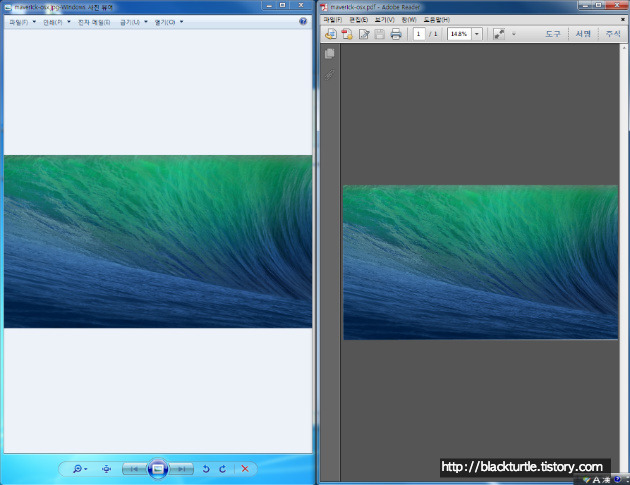Screen dimensions: 630x485
Task: Click the maverick-osx photo in Photo Viewer
Action: click(x=158, y=241)
